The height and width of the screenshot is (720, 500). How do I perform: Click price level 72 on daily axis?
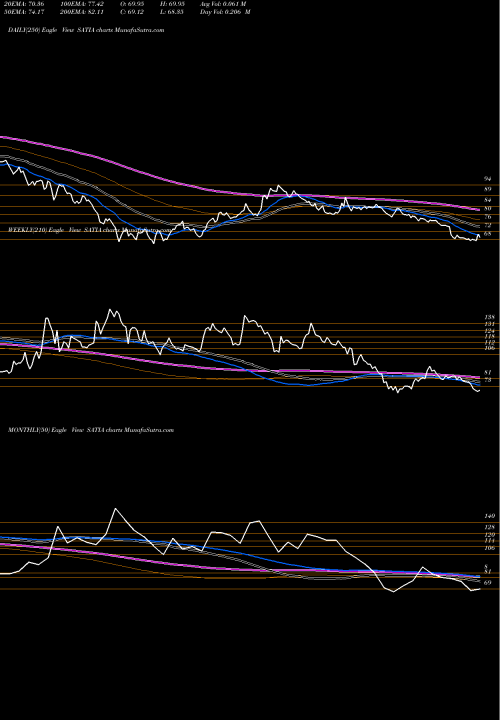pos(488,225)
